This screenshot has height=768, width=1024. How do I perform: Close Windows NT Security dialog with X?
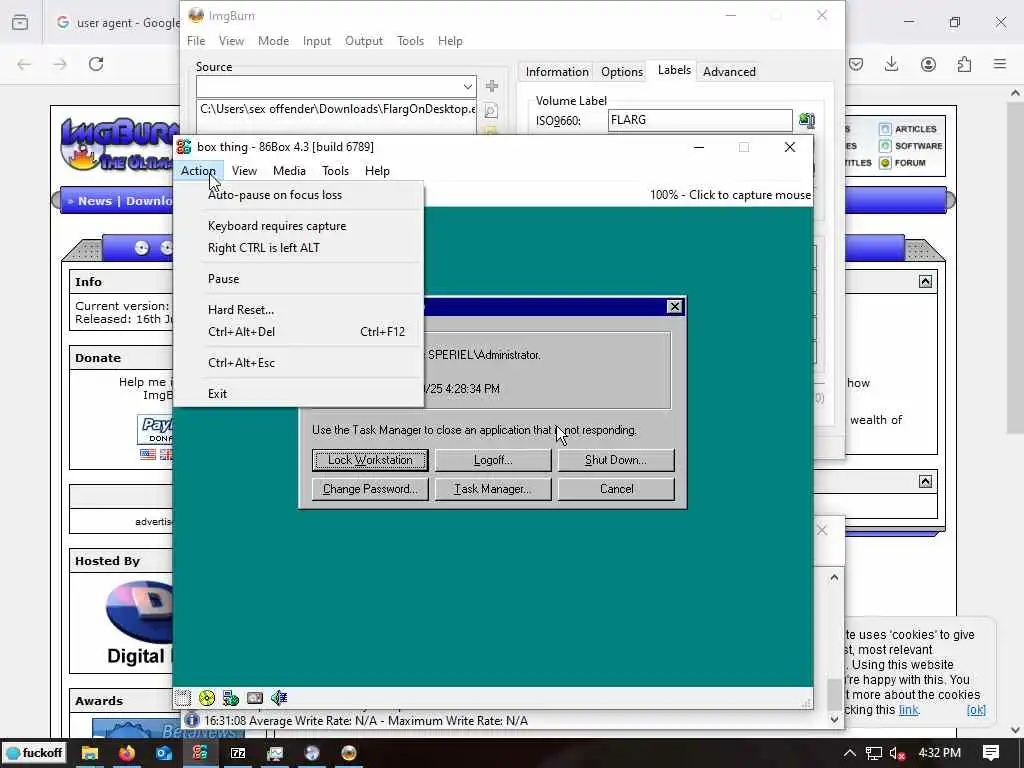(675, 307)
